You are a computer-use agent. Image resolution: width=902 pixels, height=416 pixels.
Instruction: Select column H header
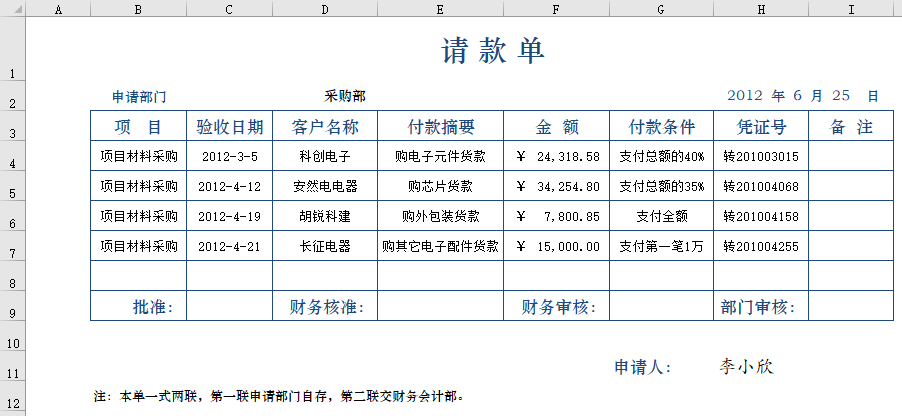(x=760, y=9)
